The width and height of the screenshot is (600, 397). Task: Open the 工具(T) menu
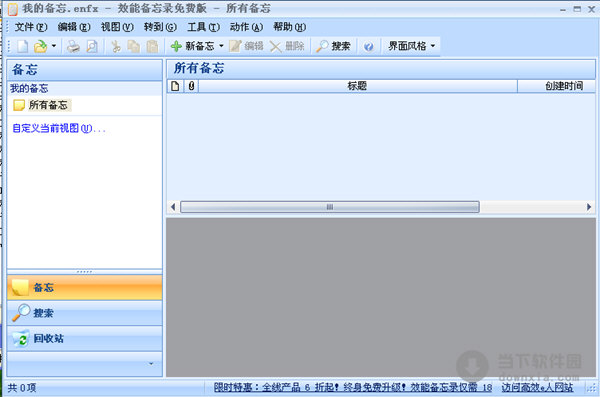203,27
